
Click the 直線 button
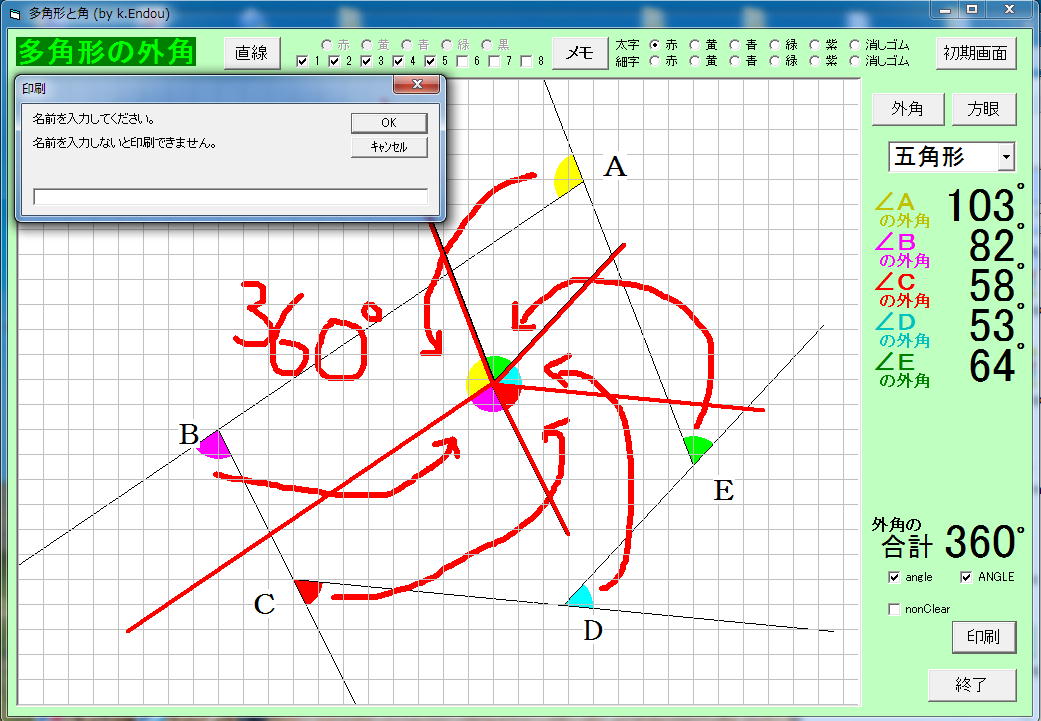click(x=252, y=52)
